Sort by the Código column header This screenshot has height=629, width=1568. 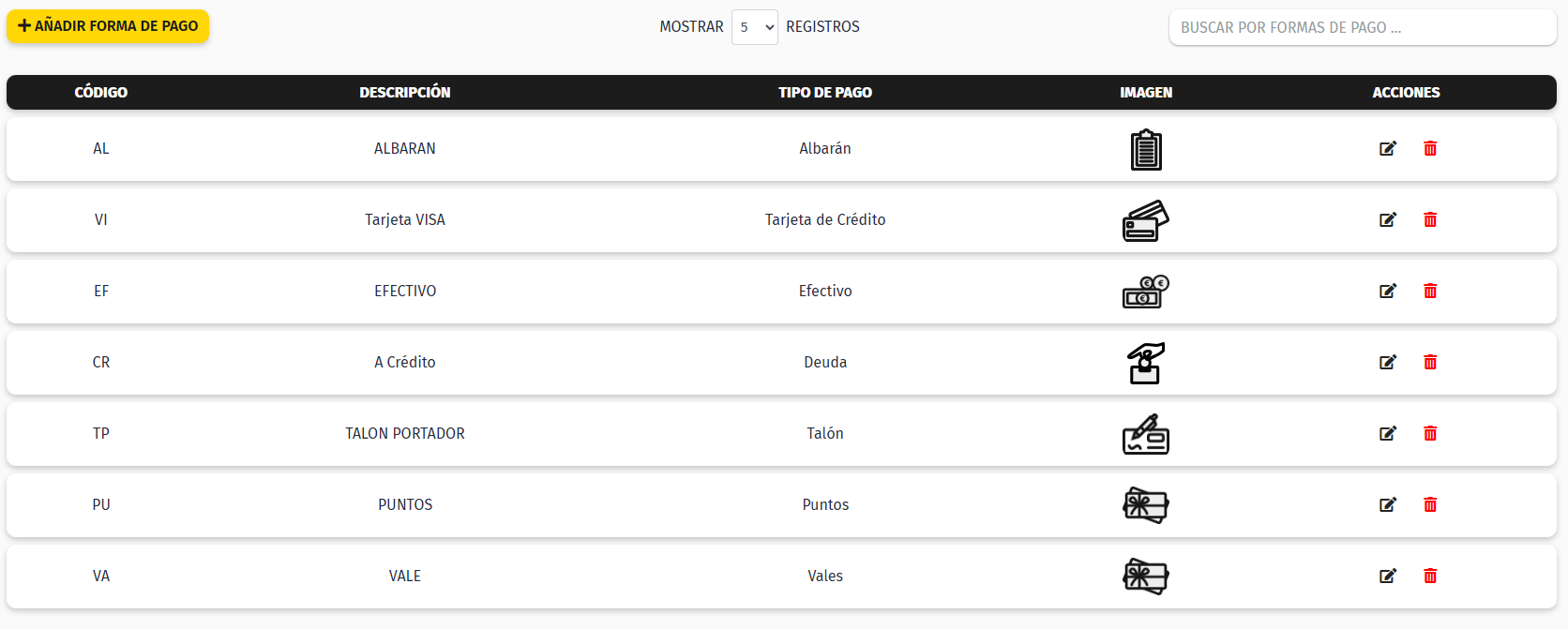click(x=101, y=92)
